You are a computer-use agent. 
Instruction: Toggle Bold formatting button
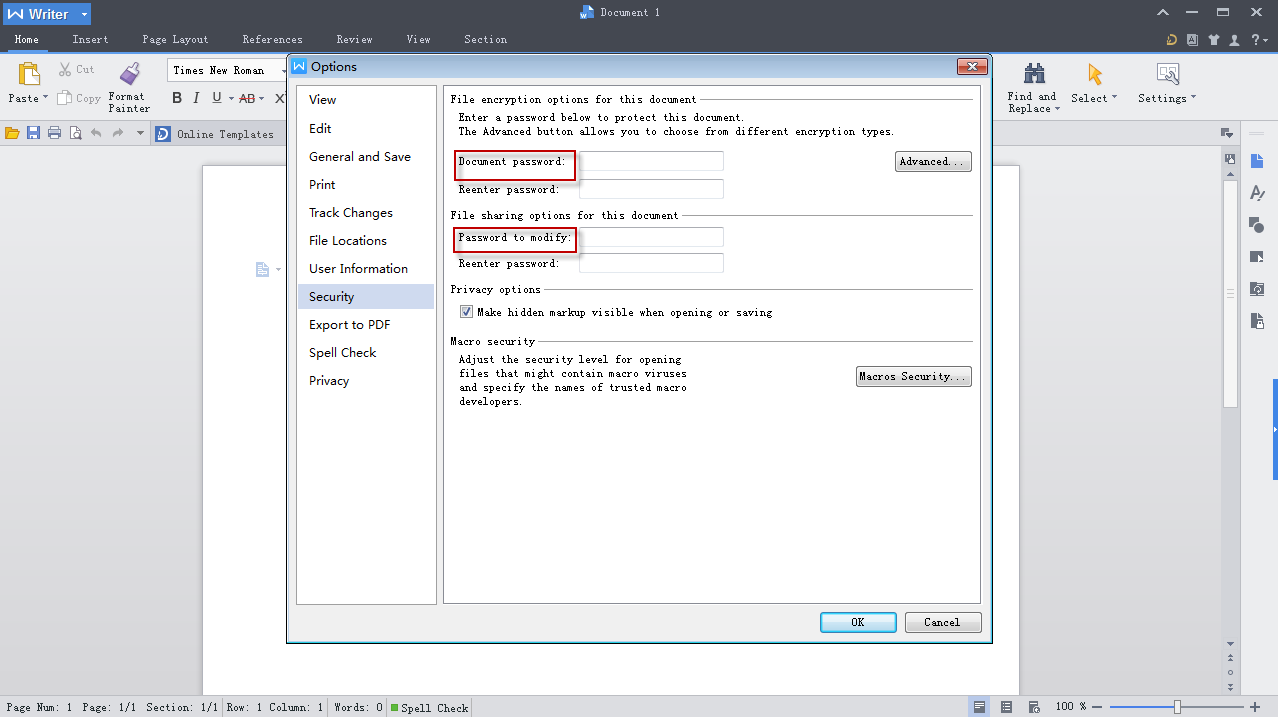point(177,98)
